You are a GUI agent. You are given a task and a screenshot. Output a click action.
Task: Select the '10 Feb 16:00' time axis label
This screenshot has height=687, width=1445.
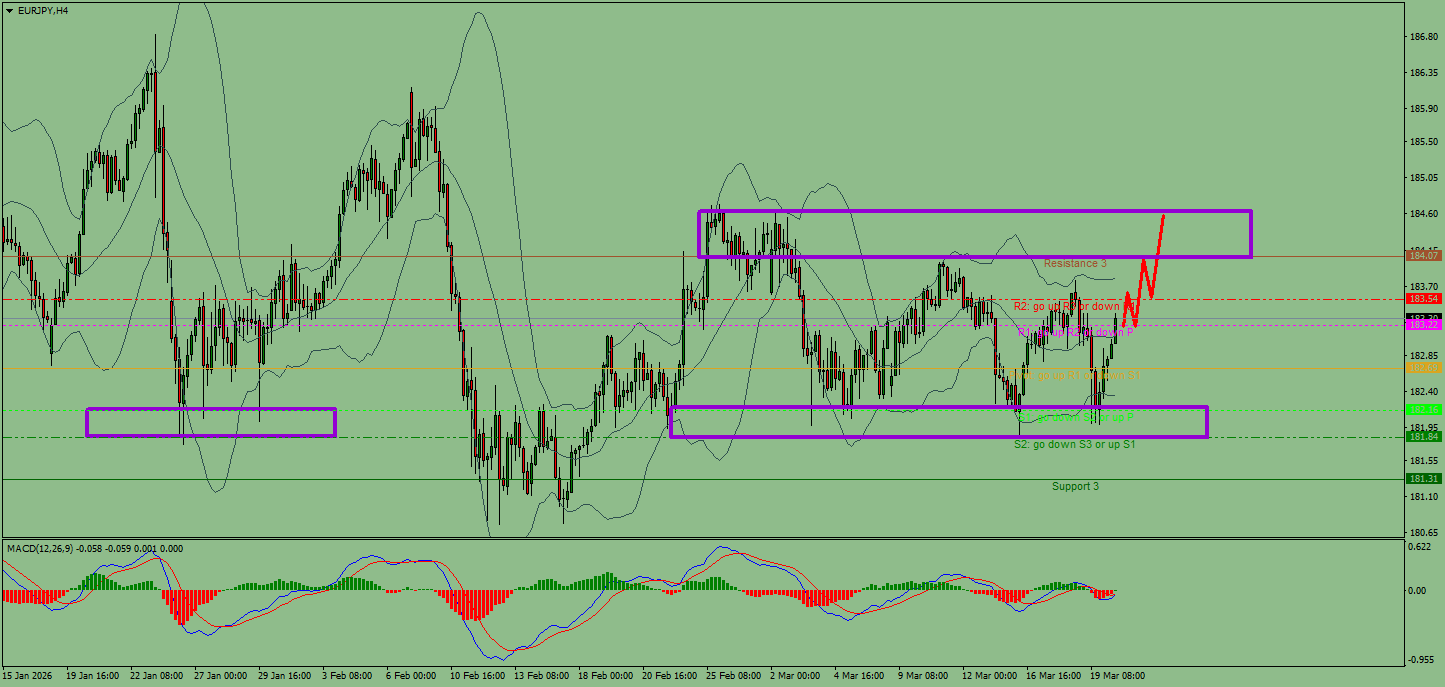(479, 676)
